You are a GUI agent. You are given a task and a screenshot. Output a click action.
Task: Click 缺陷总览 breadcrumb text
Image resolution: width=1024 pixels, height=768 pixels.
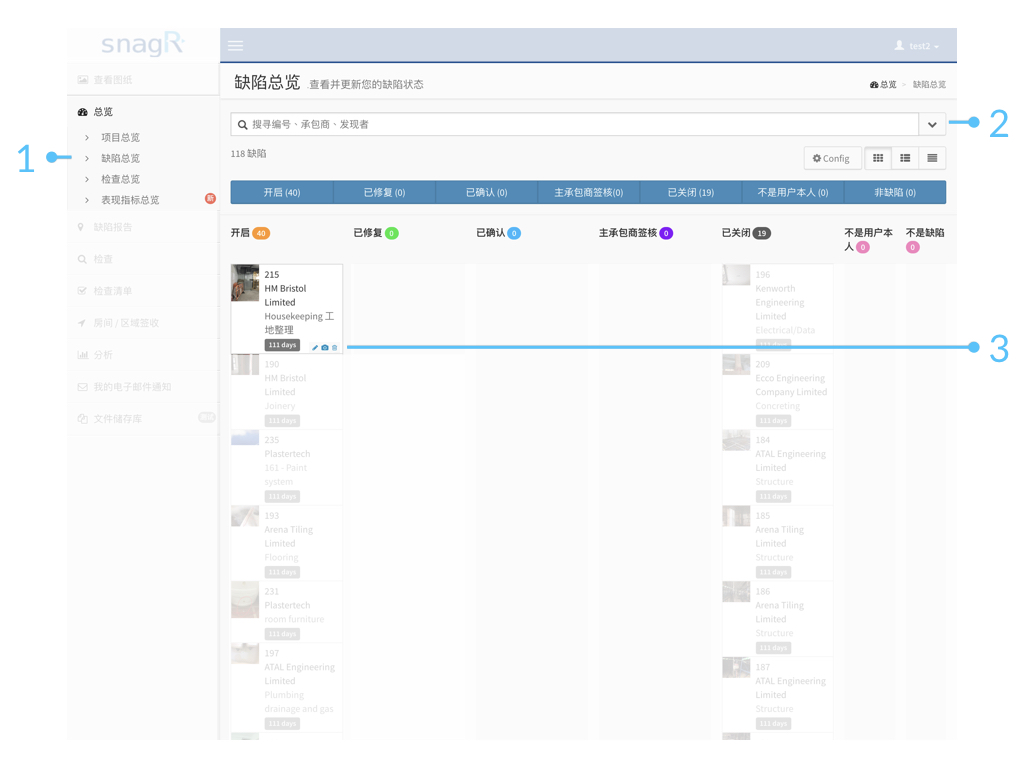929,84
